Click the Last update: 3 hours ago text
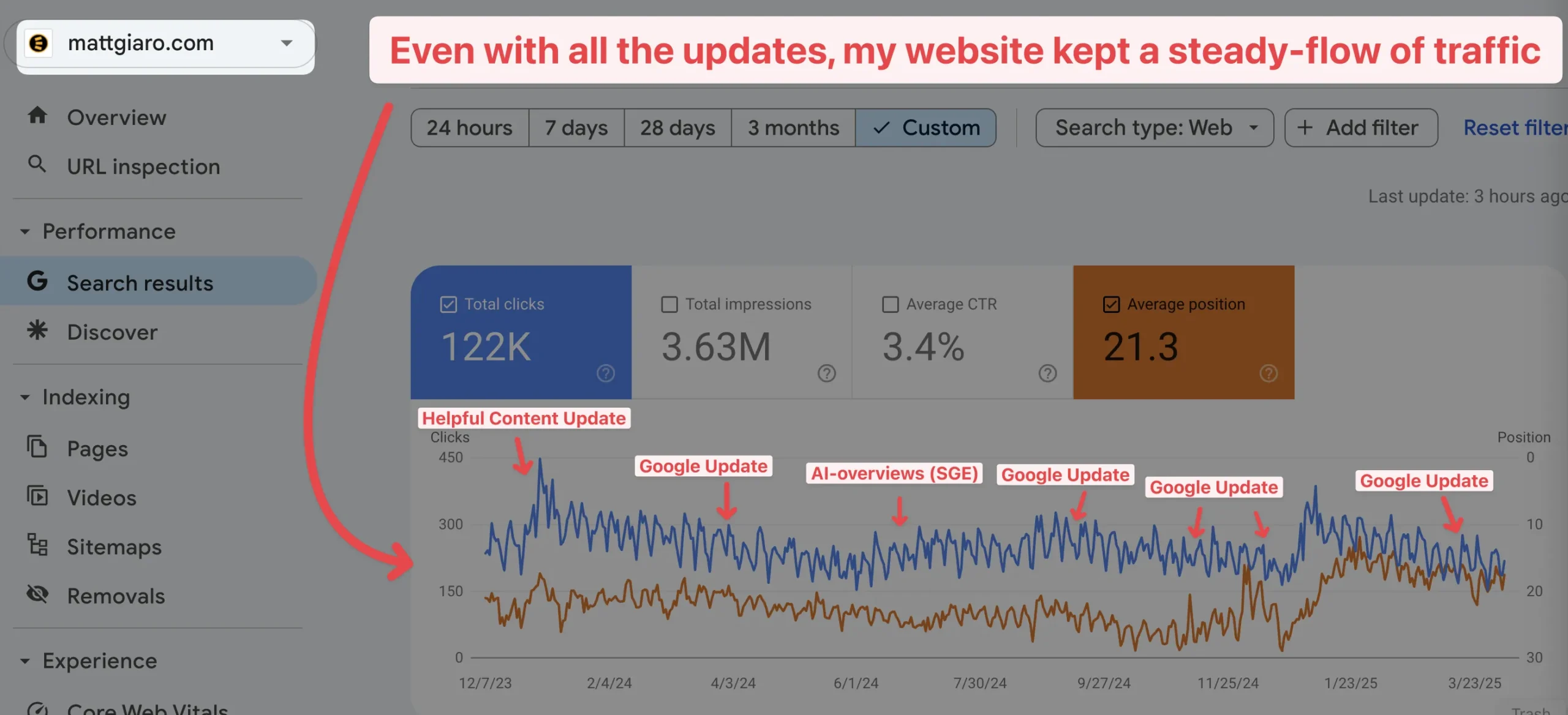Viewport: 1568px width, 715px height. tap(1468, 196)
